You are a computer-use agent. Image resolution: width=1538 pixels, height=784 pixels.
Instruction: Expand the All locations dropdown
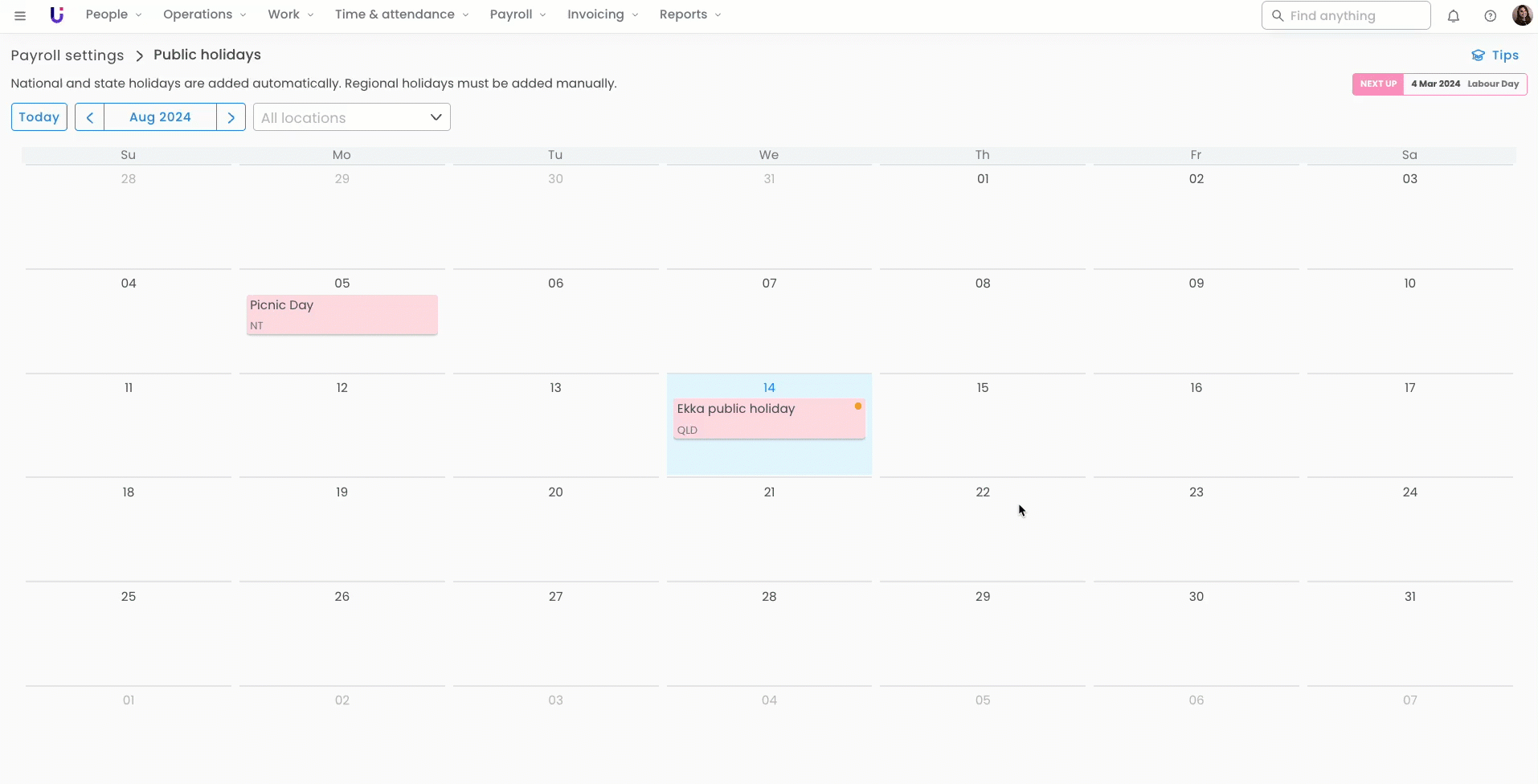point(352,117)
